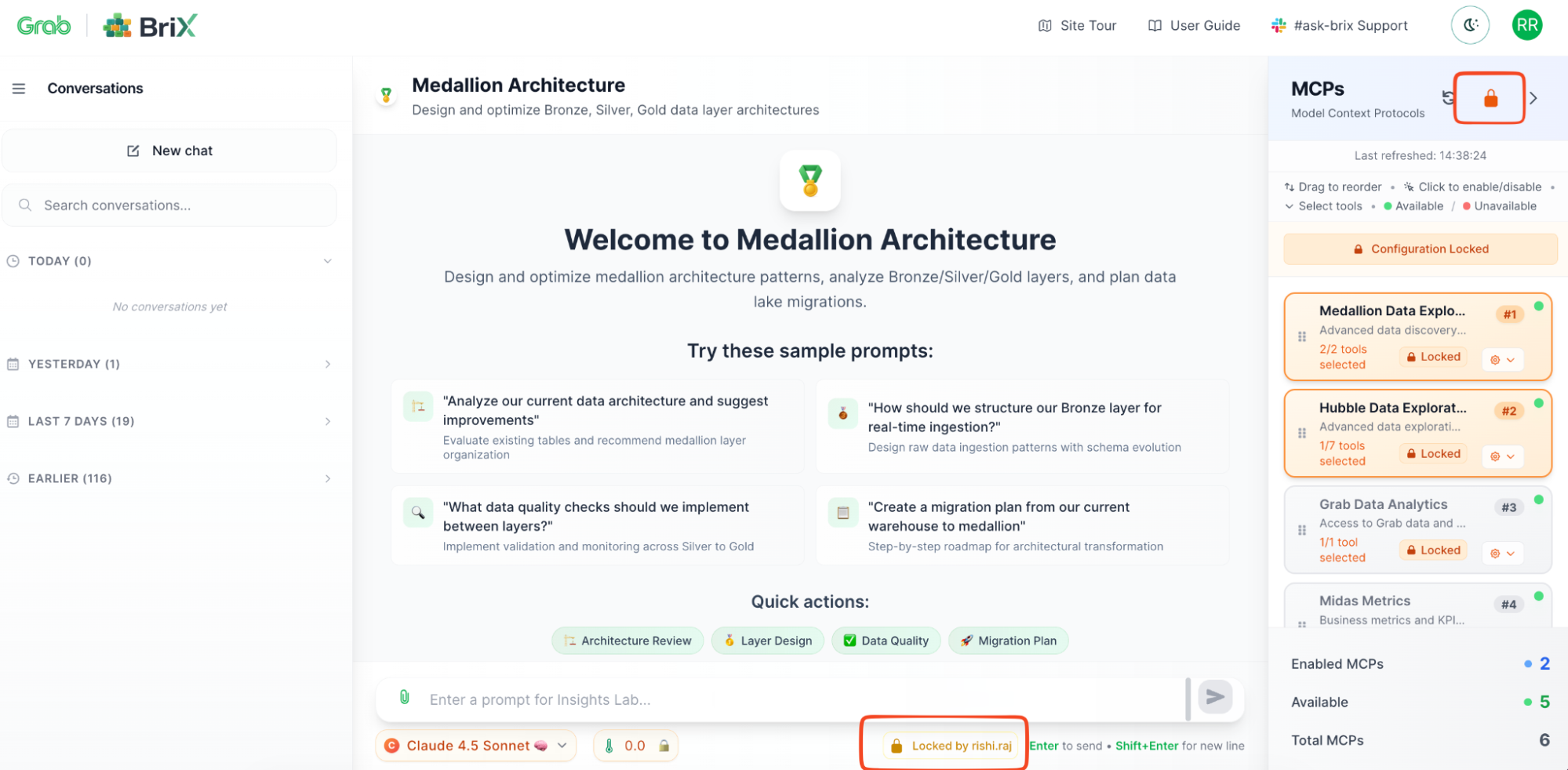1568x770 pixels.
Task: Open the Hubble Data Explorer tools dropdown
Action: (x=1502, y=456)
